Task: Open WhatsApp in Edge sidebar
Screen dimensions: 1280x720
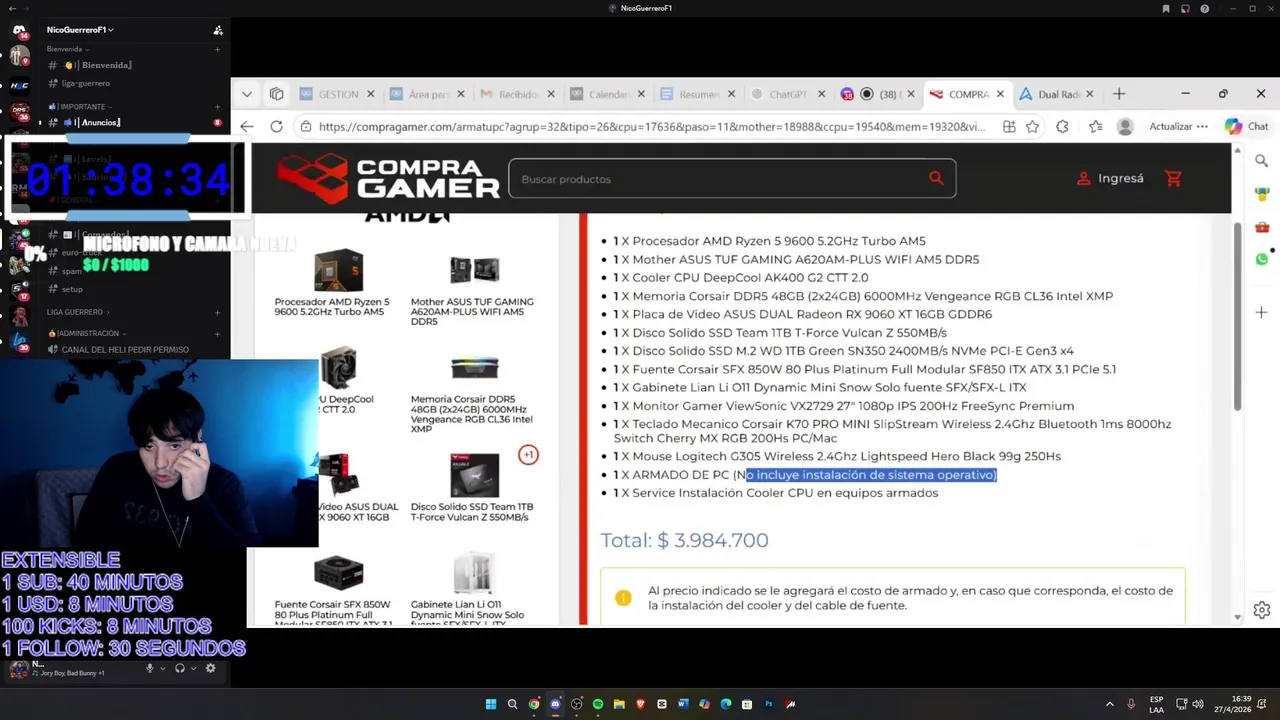Action: [x=1262, y=259]
